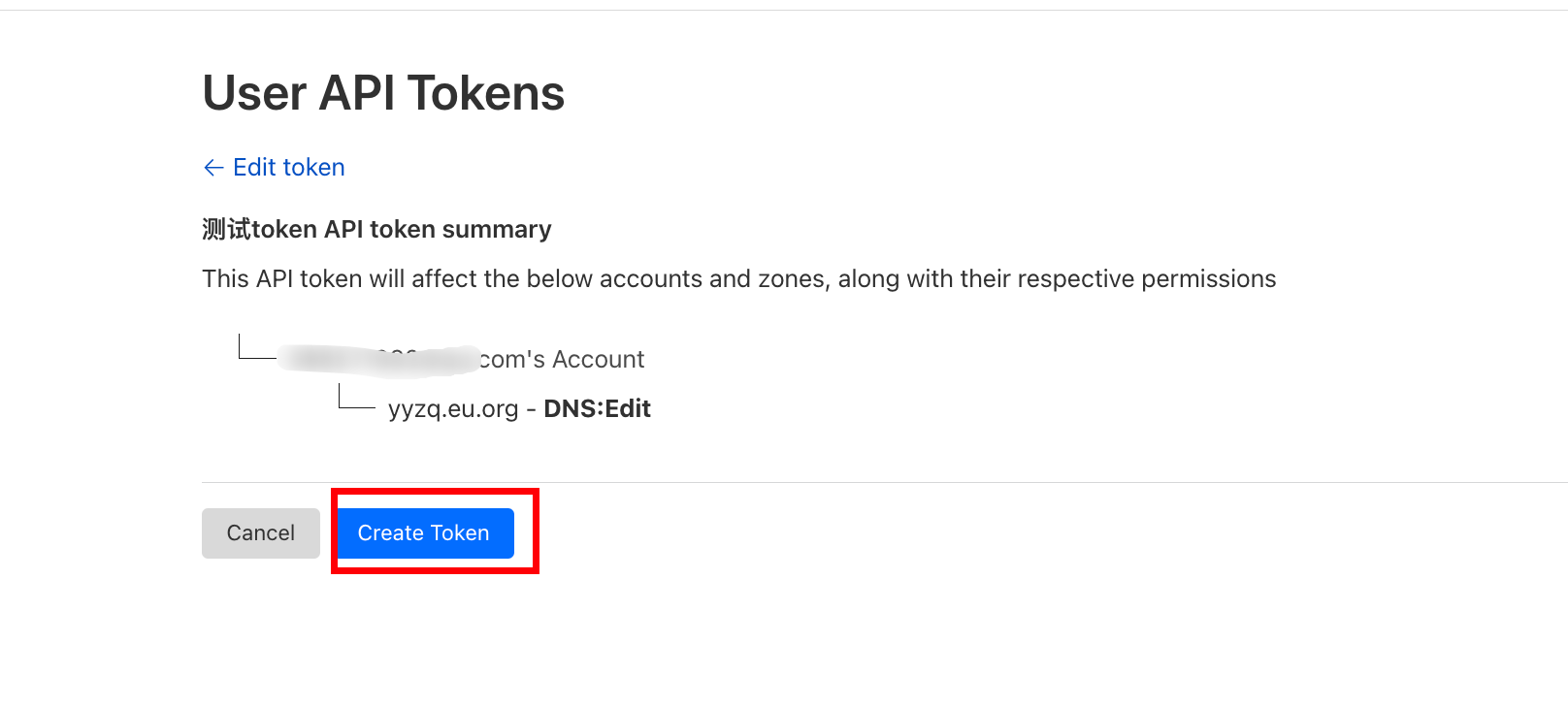
Task: Click the back arrow beside Edit token
Action: [x=213, y=168]
